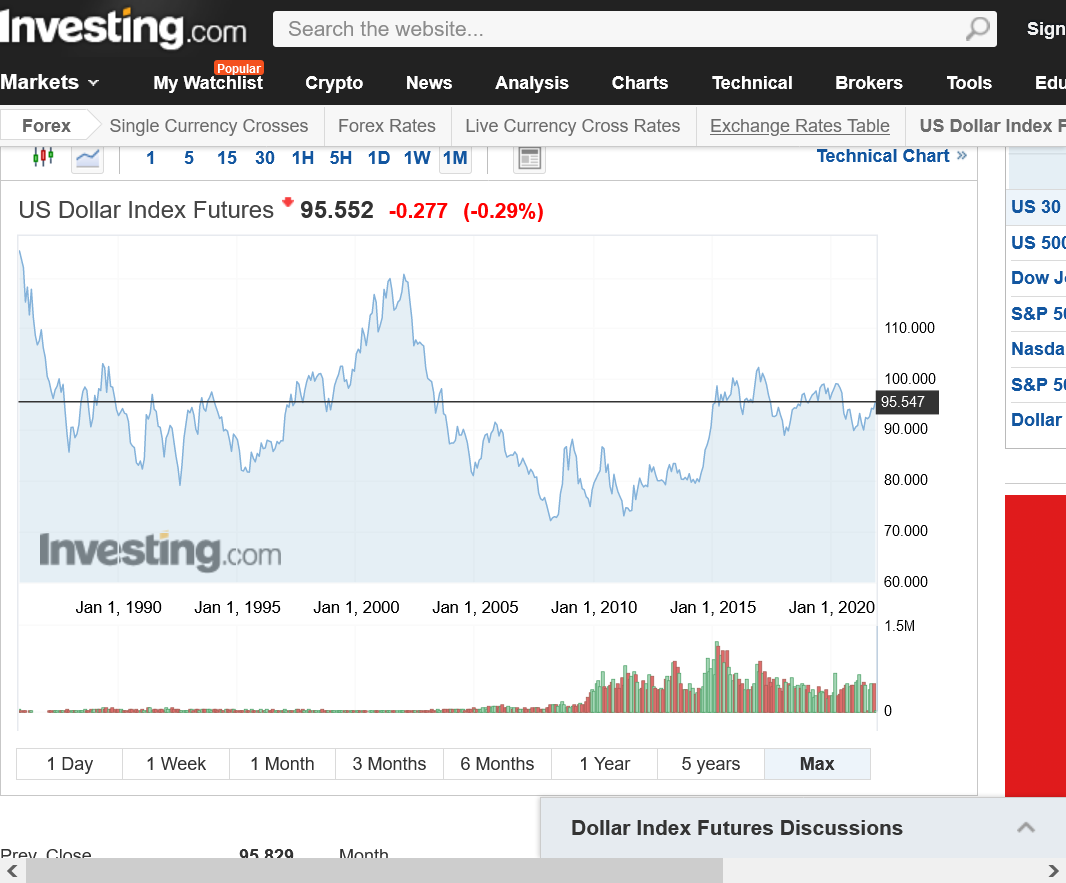The image size is (1066, 883).
Task: Set chart interval to 1W
Action: [x=417, y=158]
